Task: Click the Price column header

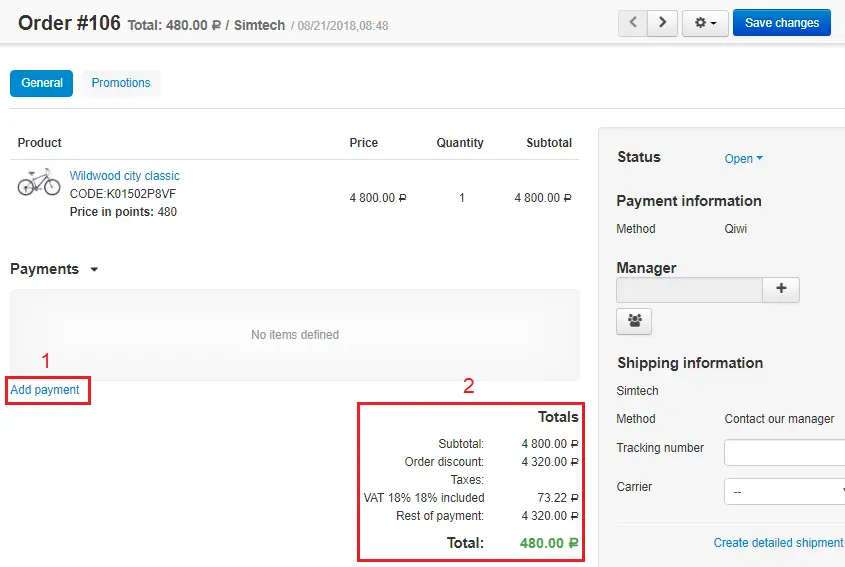Action: (x=364, y=143)
